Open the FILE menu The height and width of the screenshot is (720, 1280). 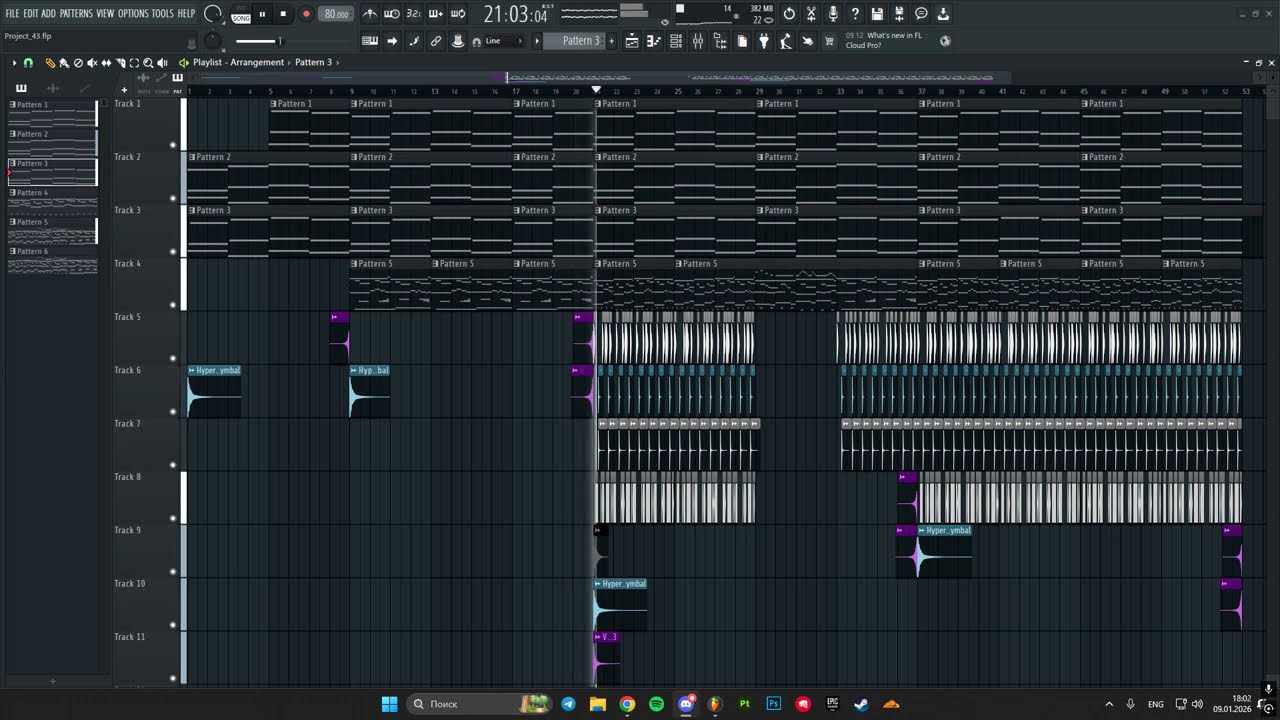[x=12, y=13]
